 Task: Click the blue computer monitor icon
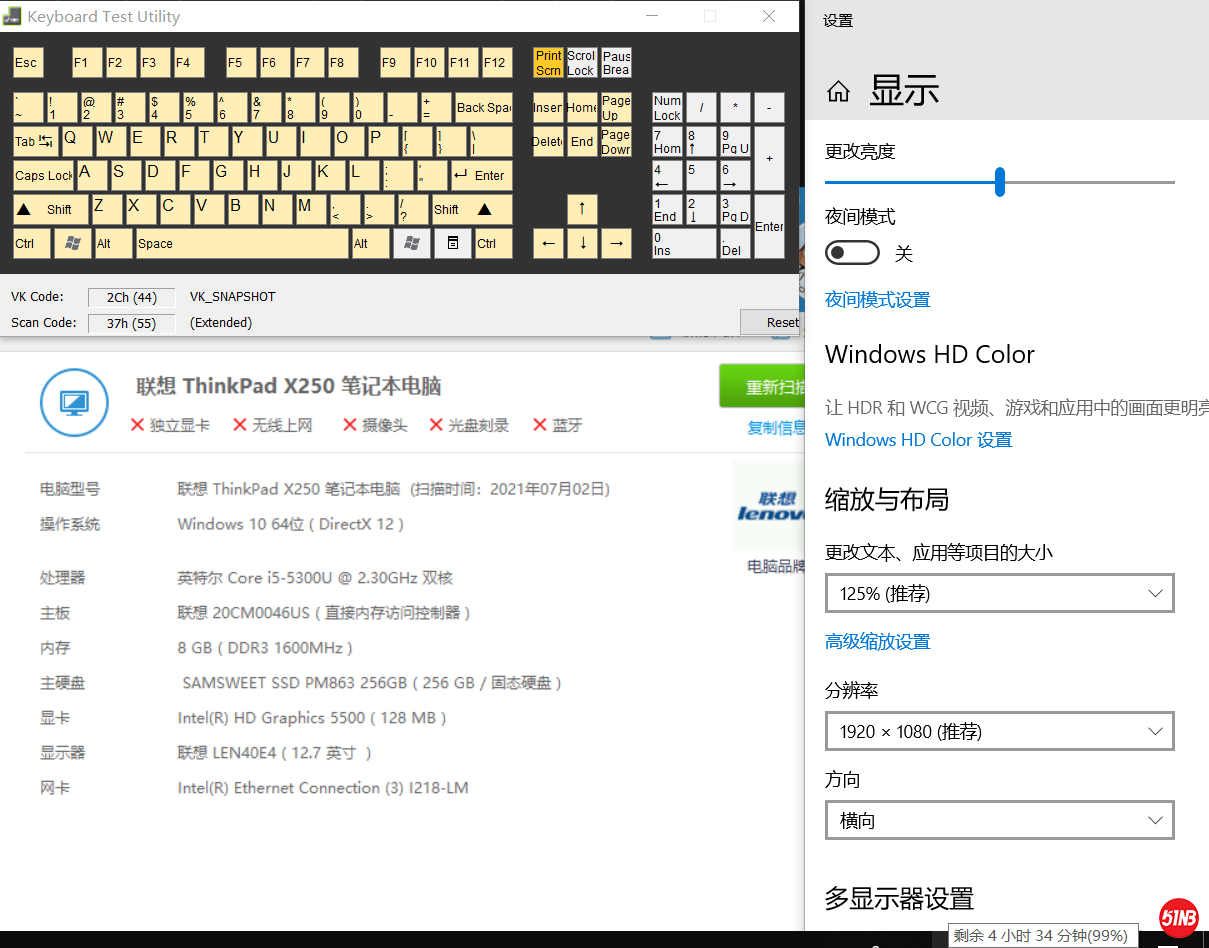coord(74,403)
